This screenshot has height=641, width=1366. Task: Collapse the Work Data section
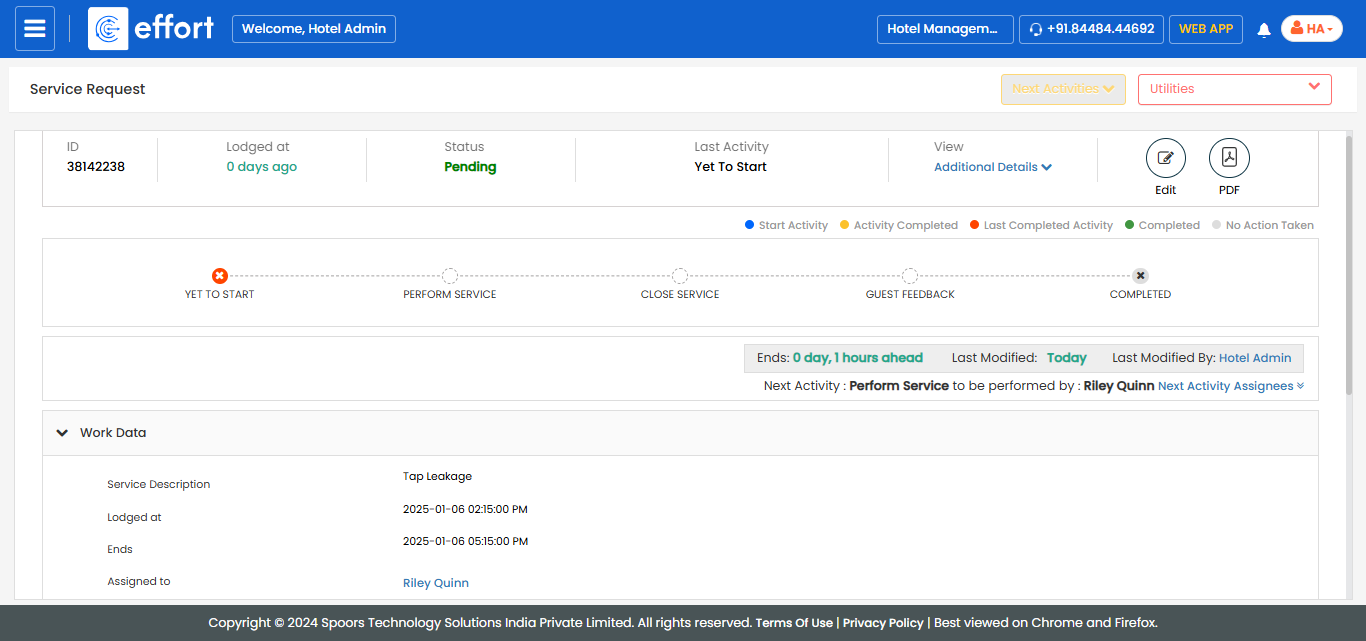(x=62, y=433)
